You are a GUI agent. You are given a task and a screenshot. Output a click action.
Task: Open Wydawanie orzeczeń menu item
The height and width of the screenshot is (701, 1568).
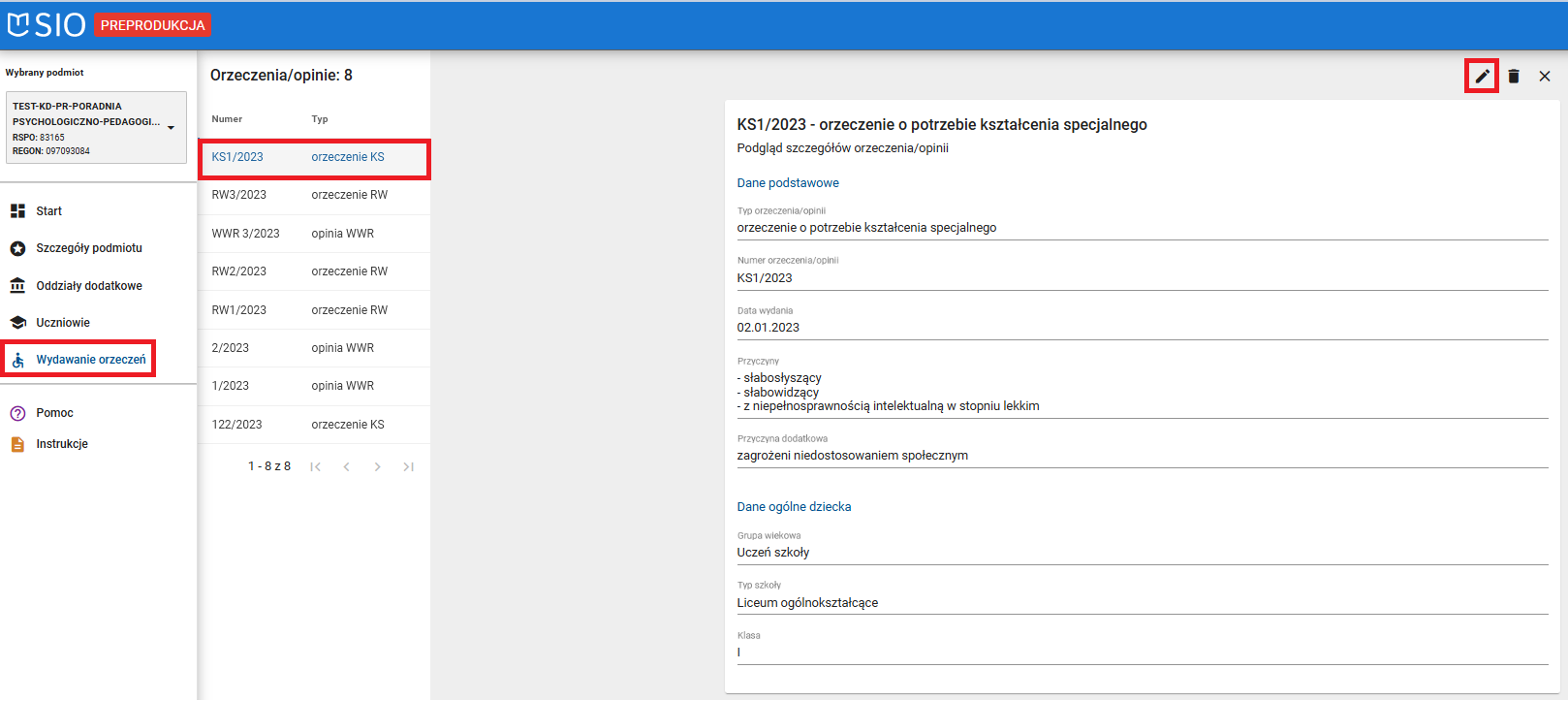pyautogui.click(x=90, y=360)
